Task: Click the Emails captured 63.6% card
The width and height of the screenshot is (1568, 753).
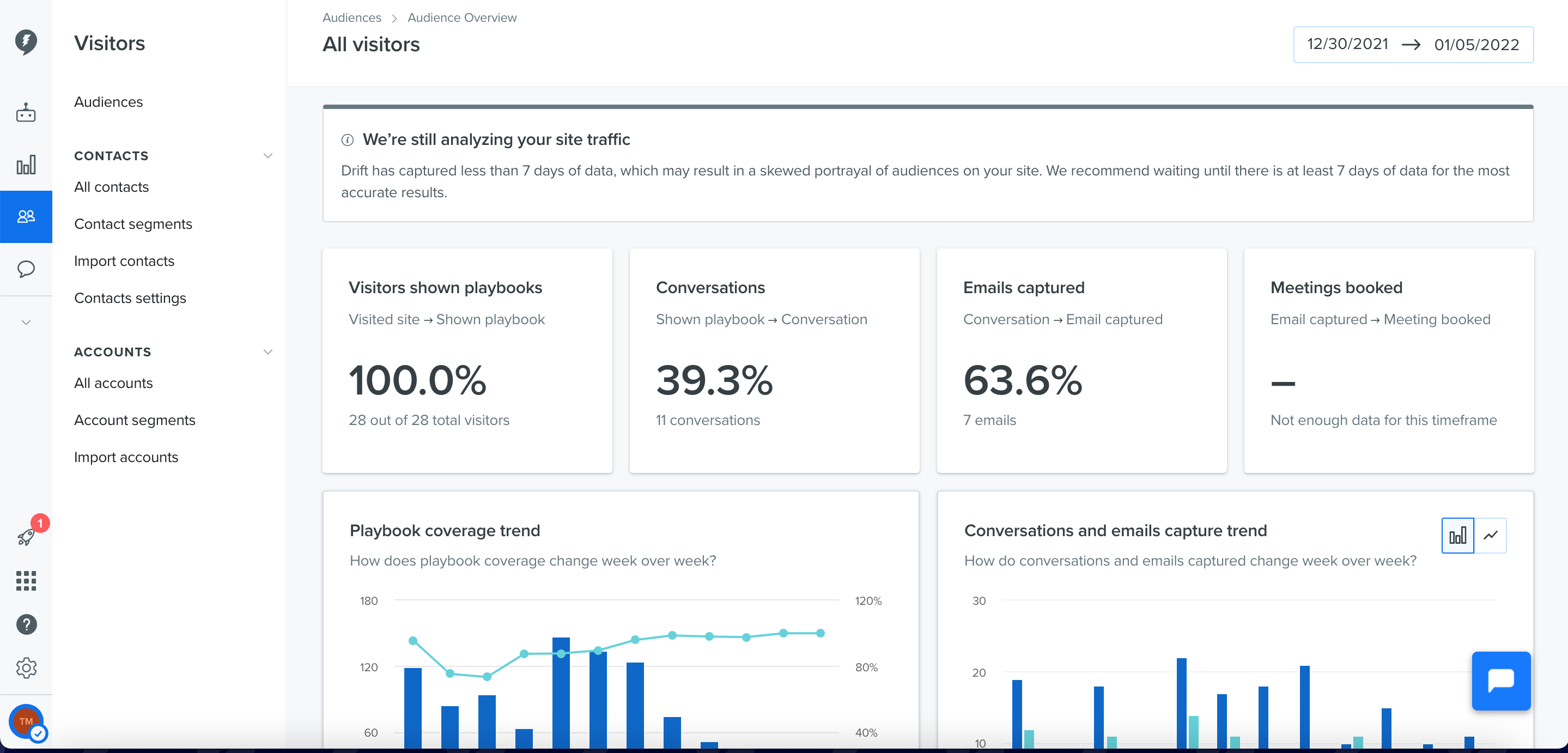Action: 1081,360
